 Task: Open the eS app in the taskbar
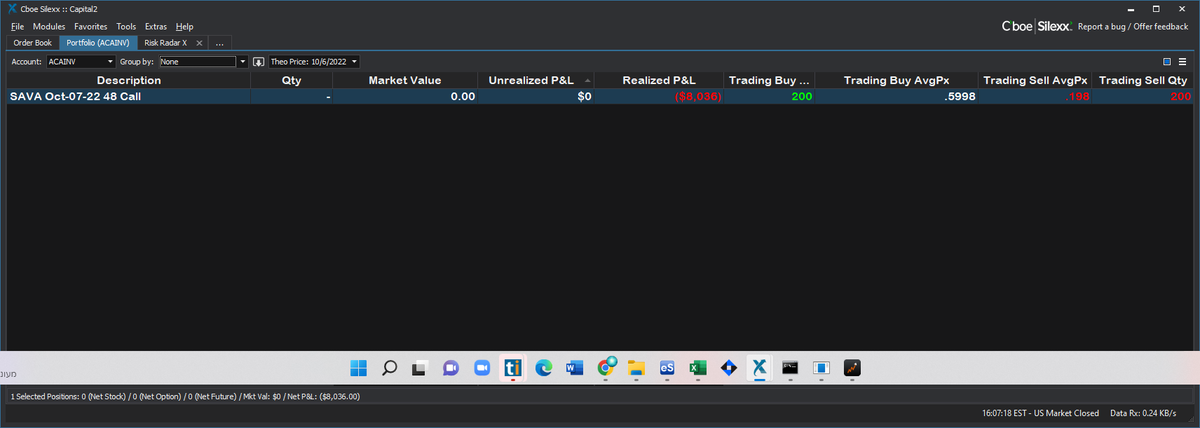coord(667,368)
